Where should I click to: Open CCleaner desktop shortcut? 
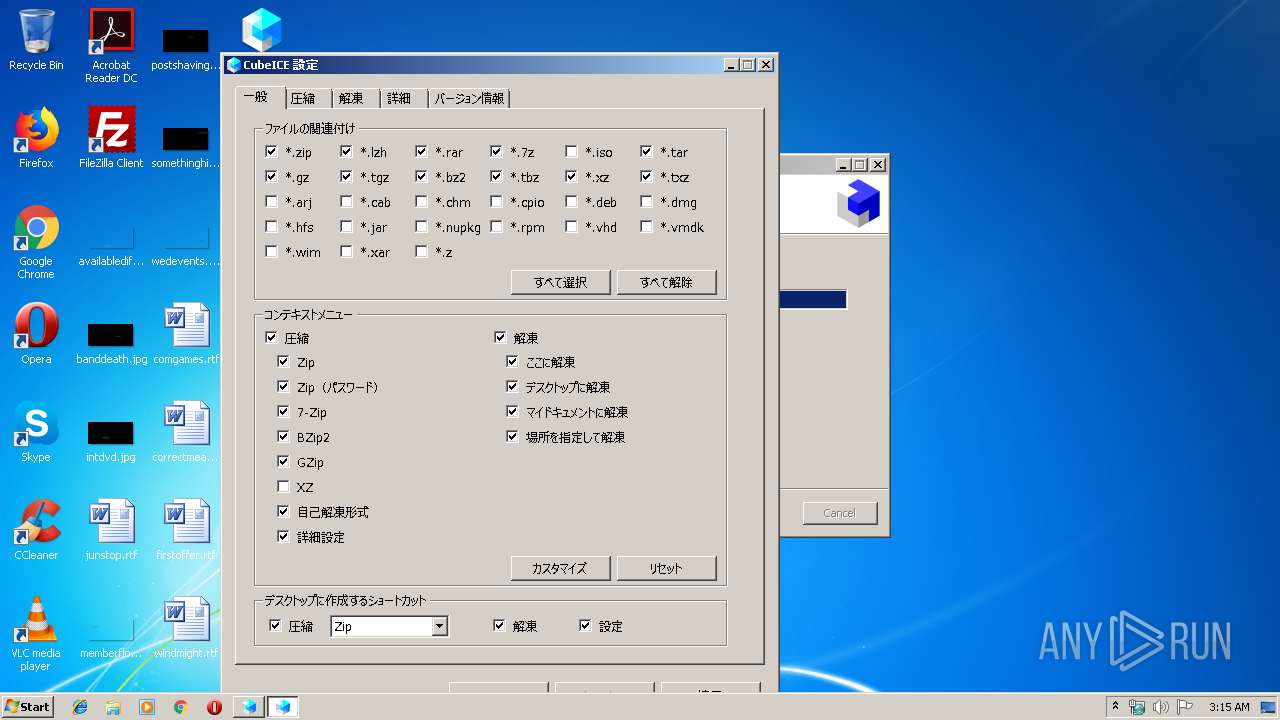click(36, 530)
